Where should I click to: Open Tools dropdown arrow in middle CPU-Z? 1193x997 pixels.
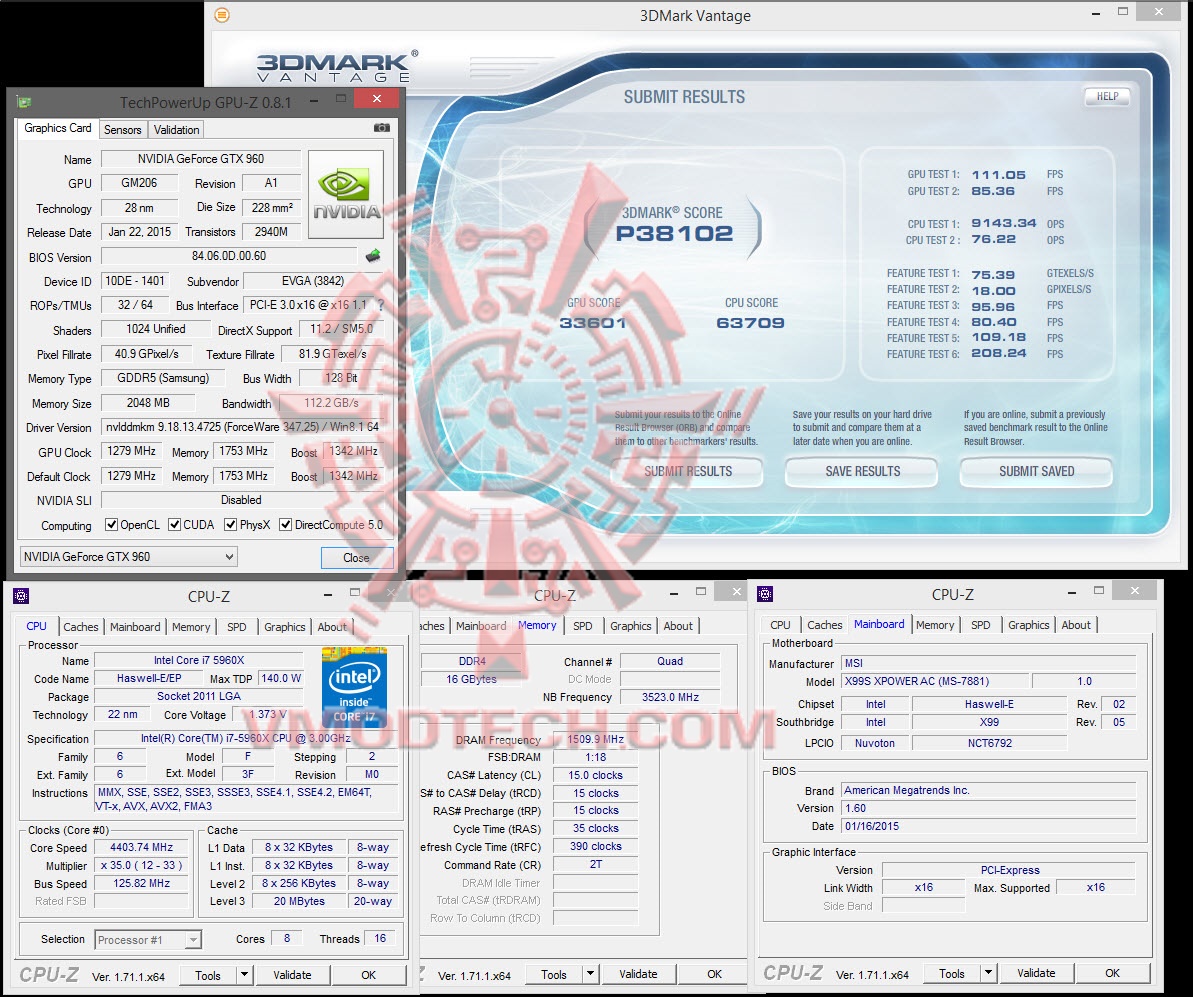click(x=590, y=973)
